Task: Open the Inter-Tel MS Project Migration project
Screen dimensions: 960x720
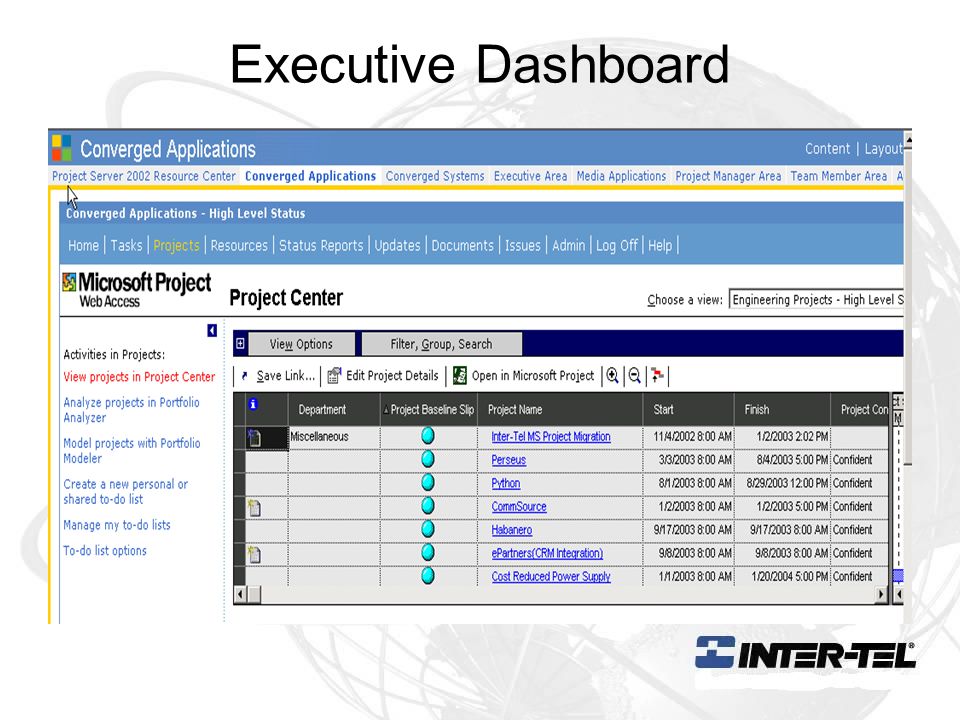Action: (550, 437)
